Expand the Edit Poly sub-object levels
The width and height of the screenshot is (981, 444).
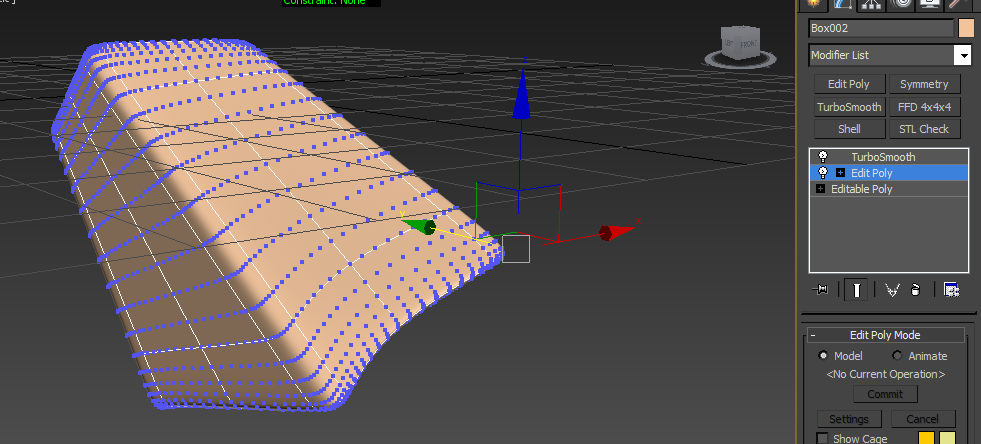pos(840,173)
